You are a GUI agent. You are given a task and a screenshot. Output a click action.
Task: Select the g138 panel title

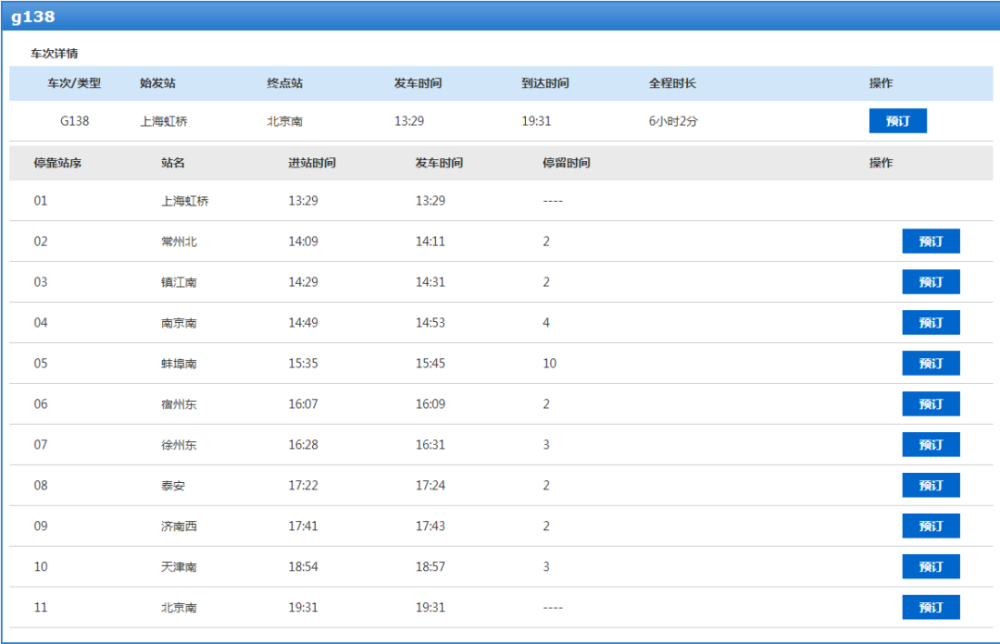coord(33,17)
